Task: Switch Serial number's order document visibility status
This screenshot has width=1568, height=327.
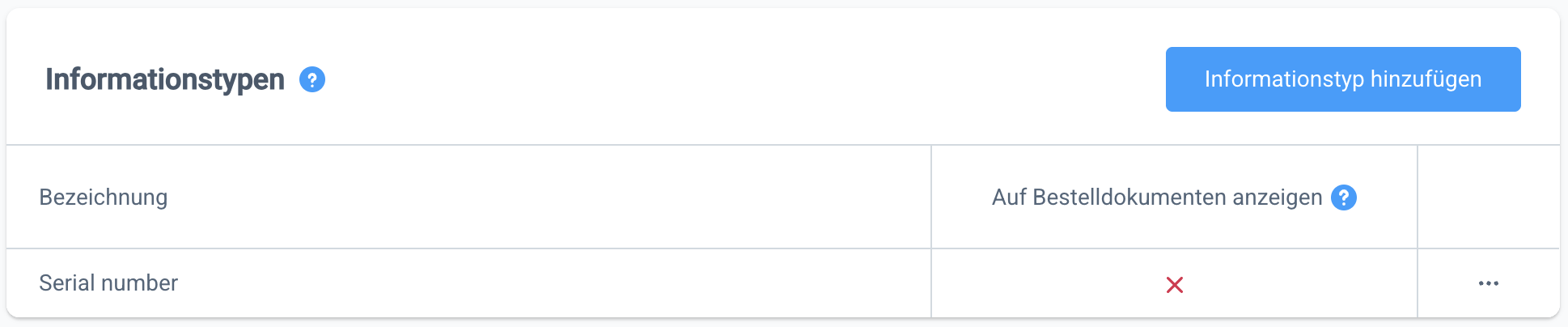Action: pos(1175,284)
